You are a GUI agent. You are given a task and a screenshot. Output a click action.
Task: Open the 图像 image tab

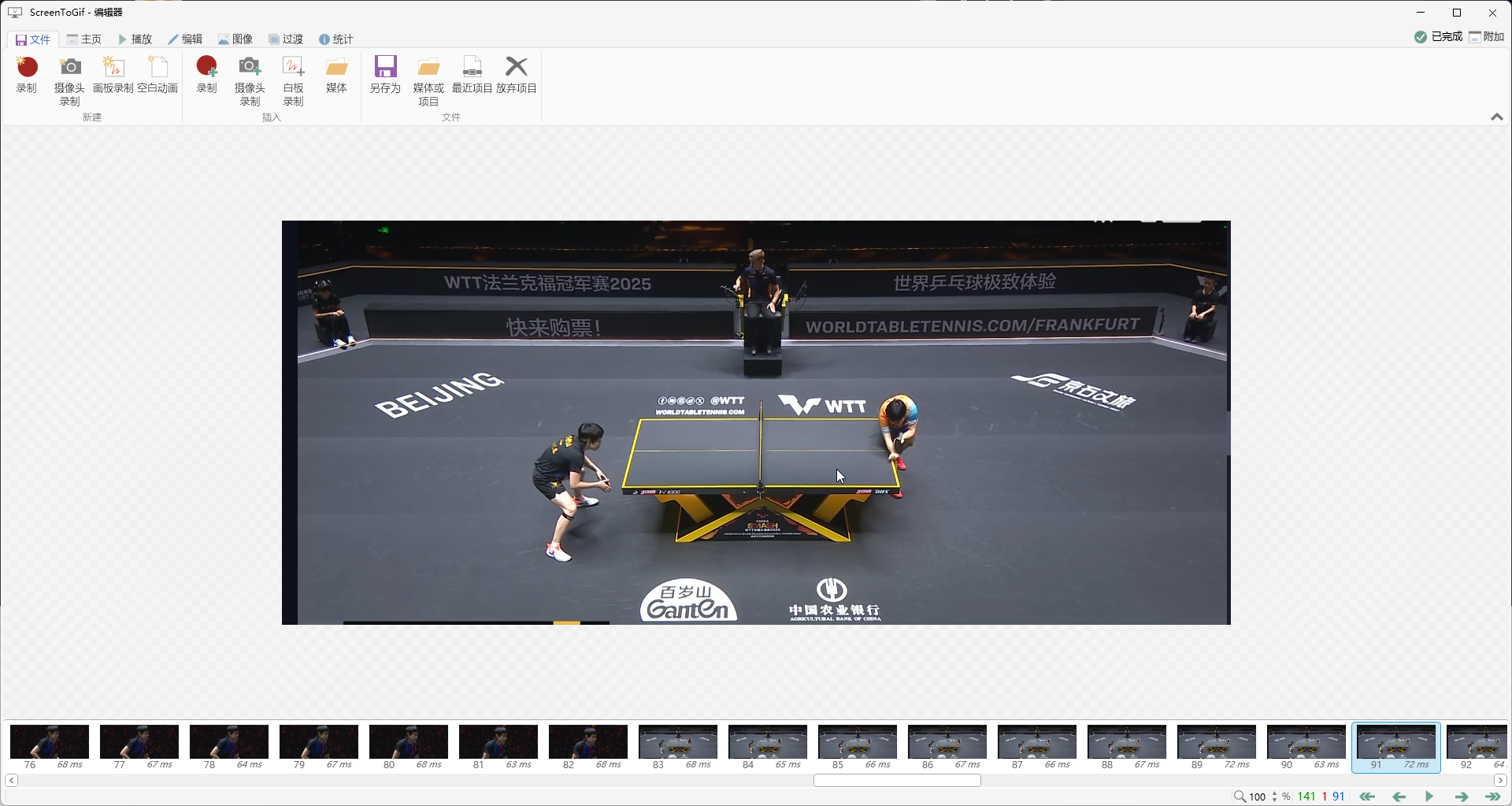pos(235,39)
